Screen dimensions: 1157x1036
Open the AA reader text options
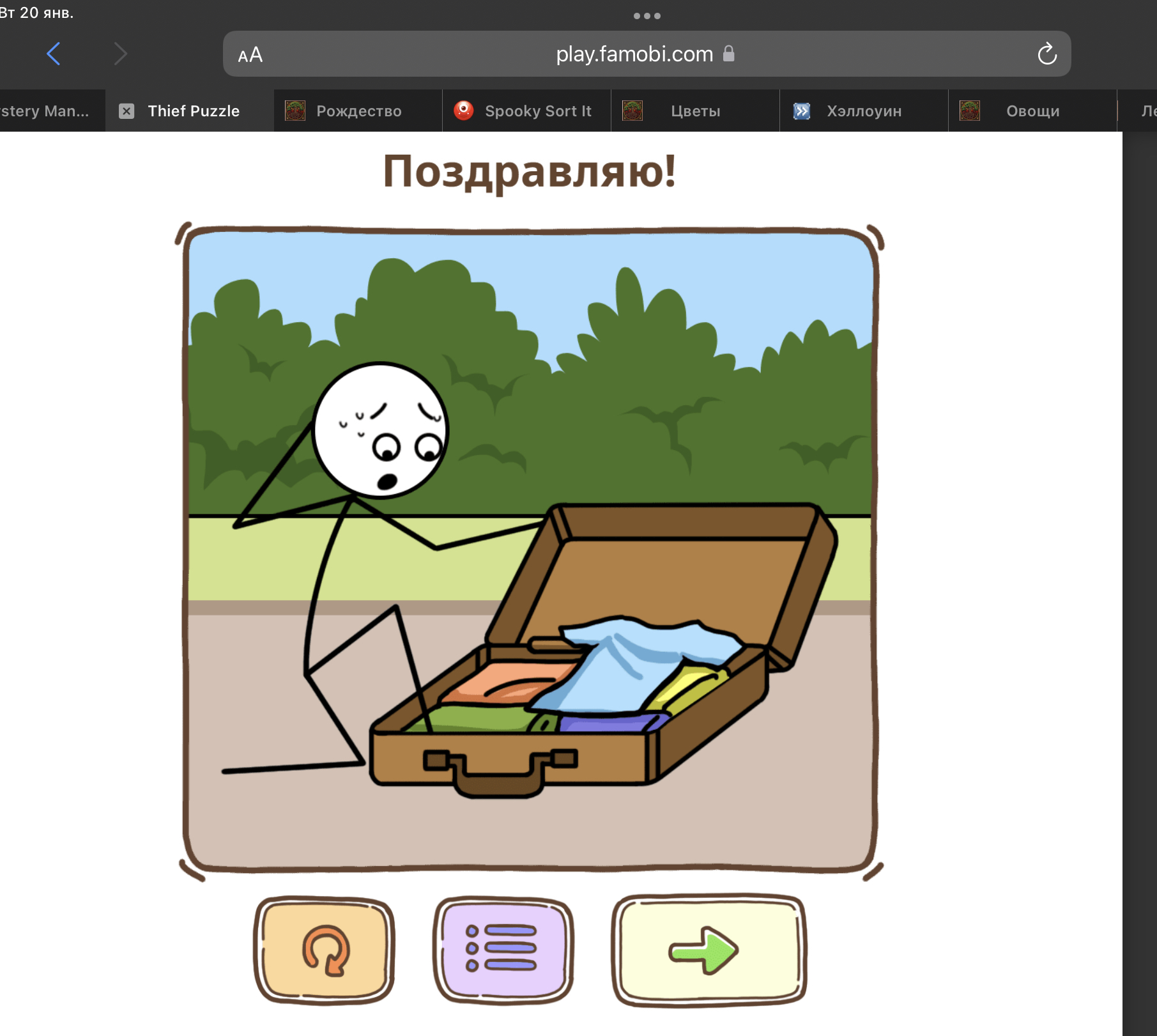250,55
